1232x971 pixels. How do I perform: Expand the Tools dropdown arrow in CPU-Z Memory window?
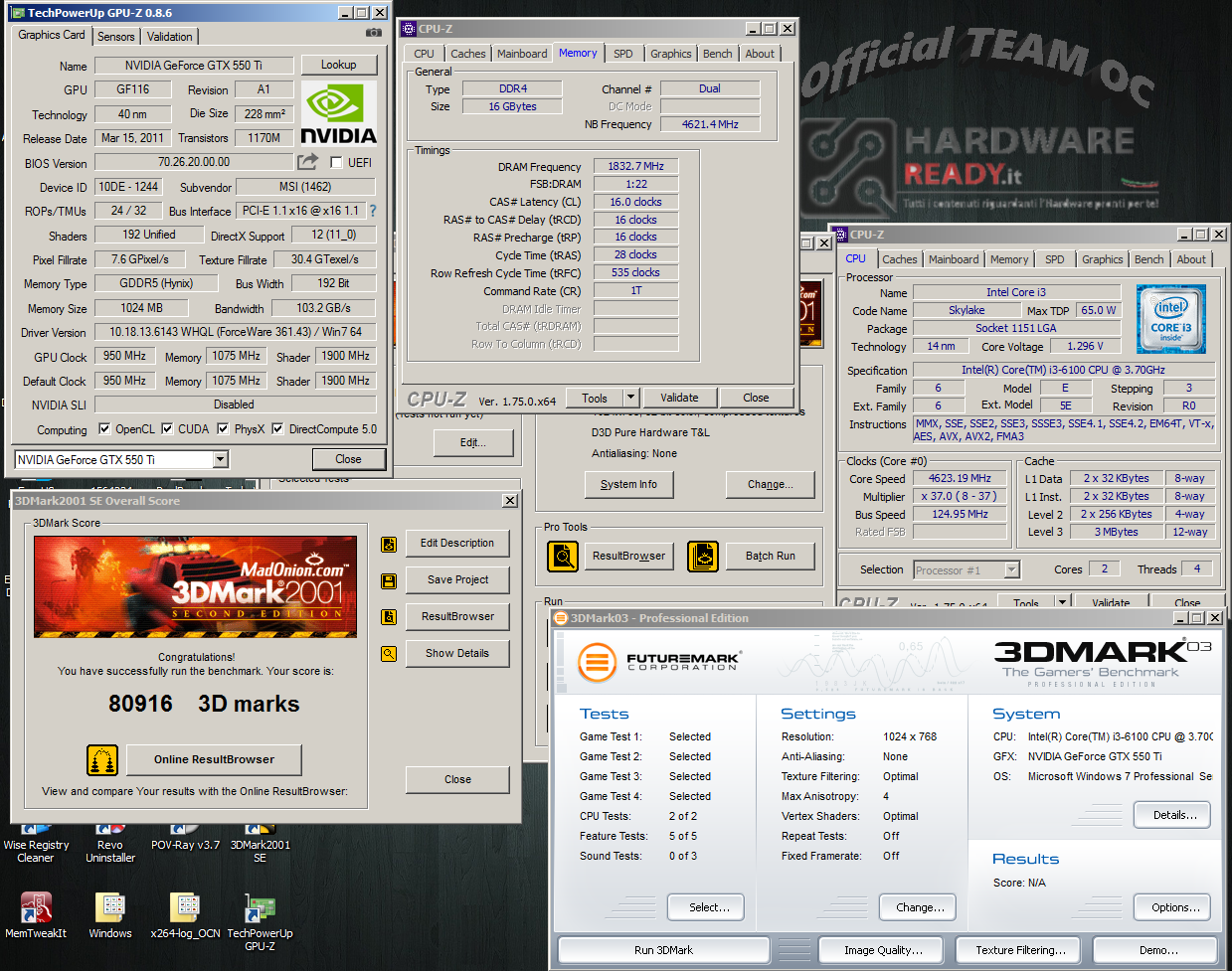pyautogui.click(x=630, y=398)
